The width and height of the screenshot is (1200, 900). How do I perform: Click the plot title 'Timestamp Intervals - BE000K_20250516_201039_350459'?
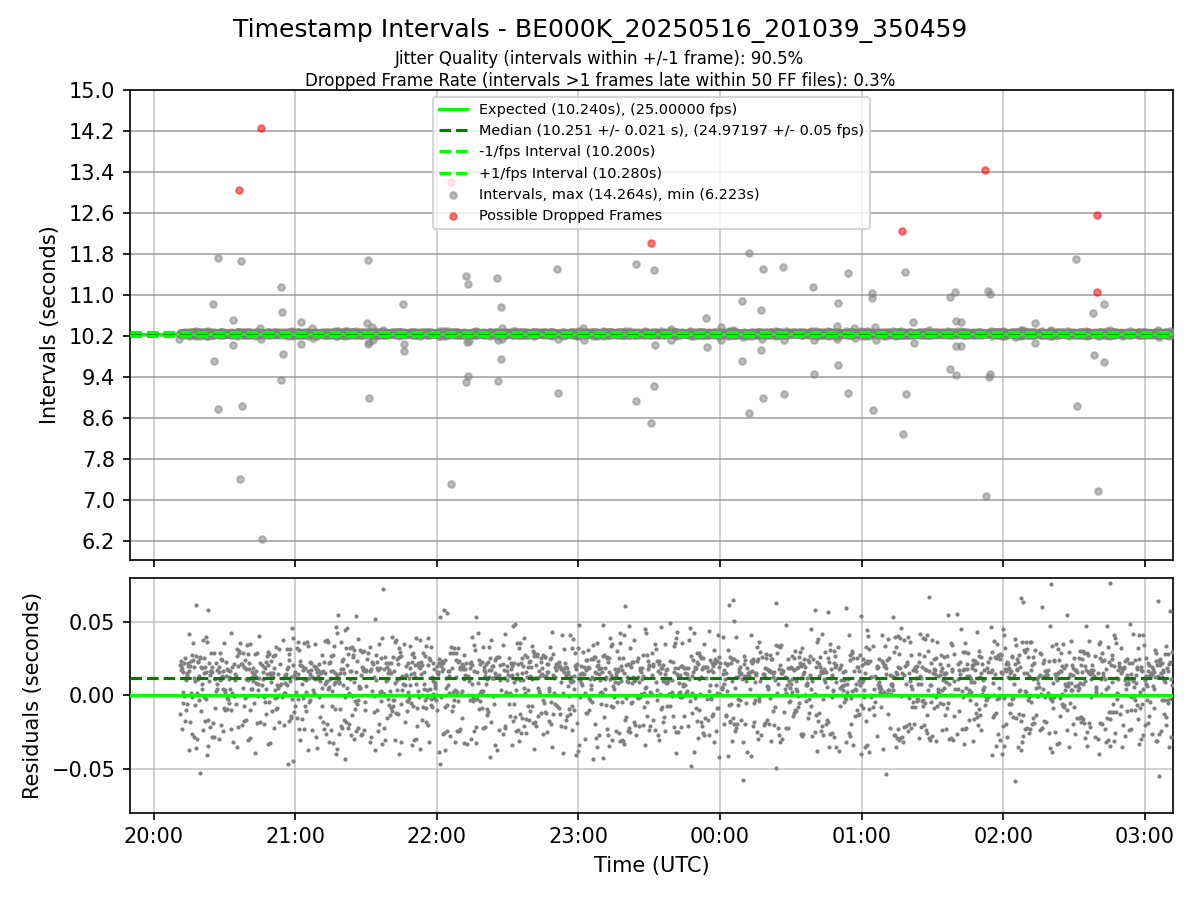pyautogui.click(x=600, y=29)
